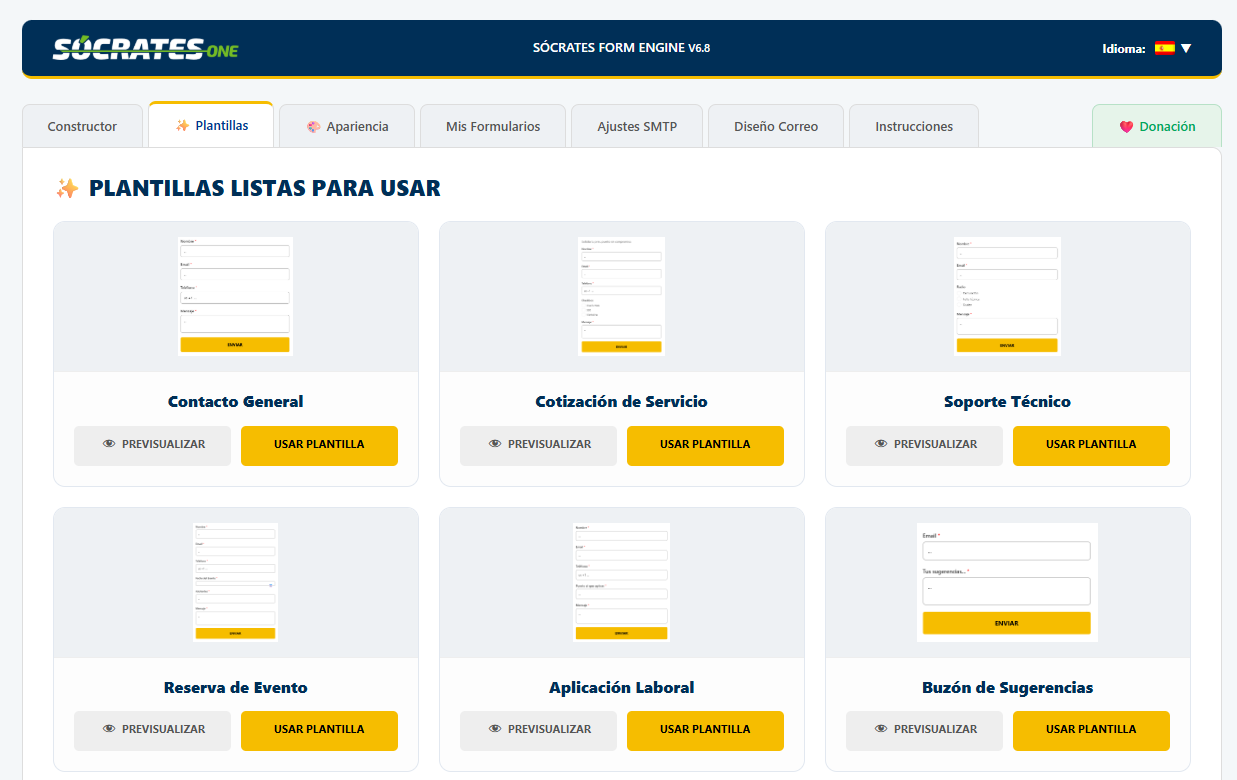
Task: Click the eye icon on Contacto General's Previsualizar button
Action: (110, 445)
